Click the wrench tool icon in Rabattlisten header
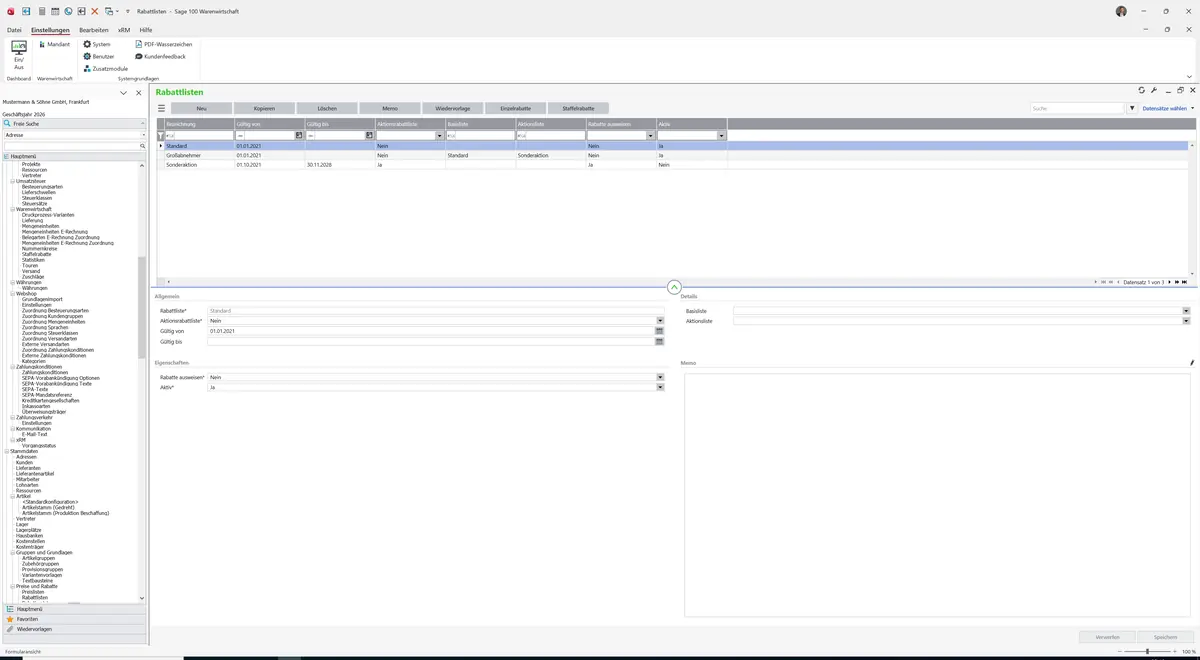 tap(1154, 90)
